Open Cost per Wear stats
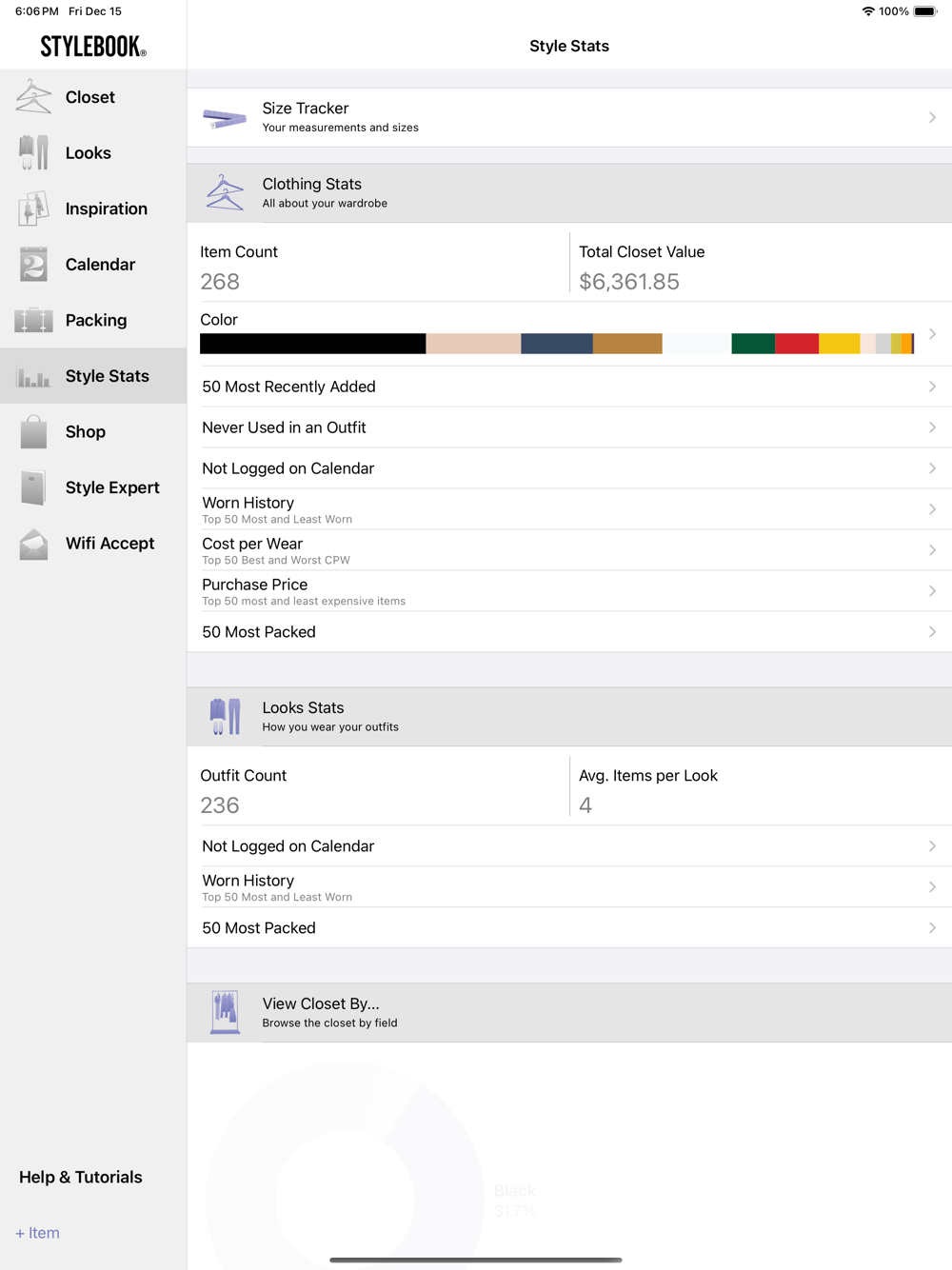 [569, 550]
